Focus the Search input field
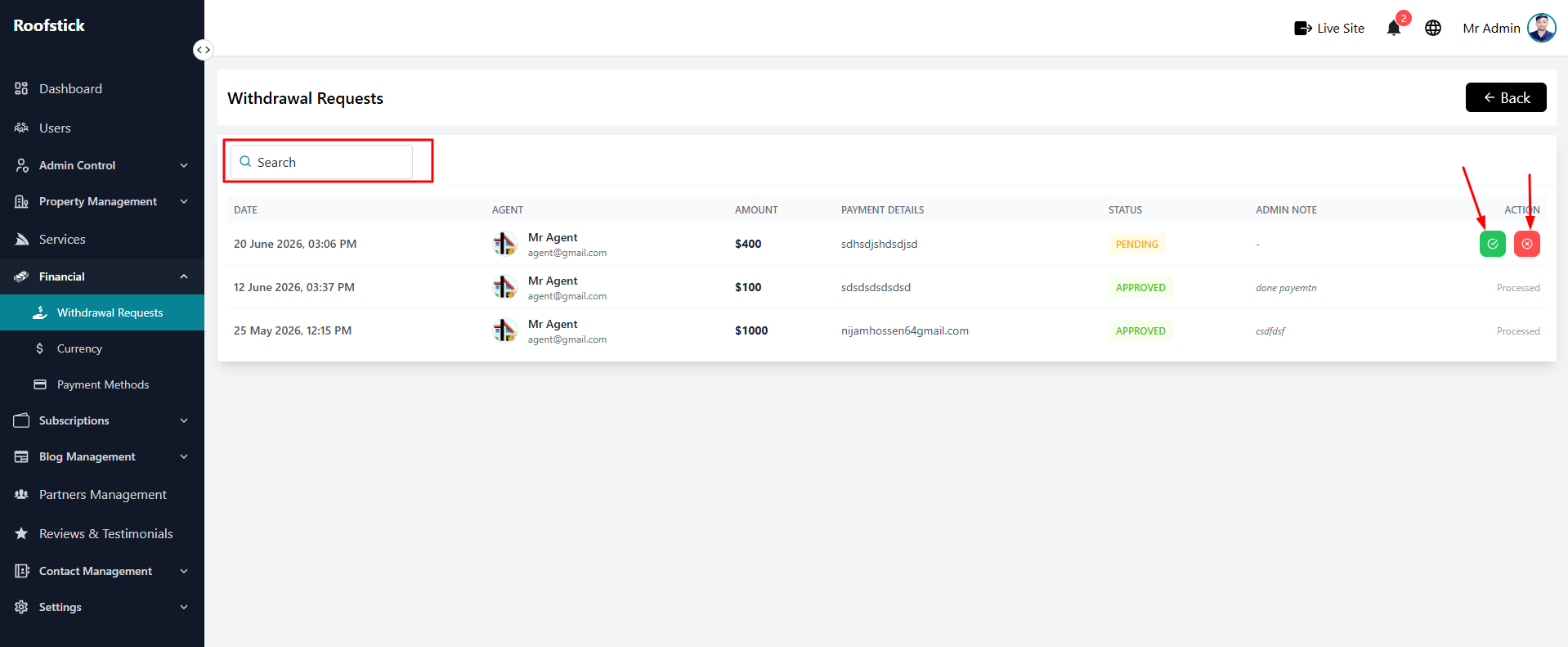Screen dimensions: 1568x647 [321, 162]
